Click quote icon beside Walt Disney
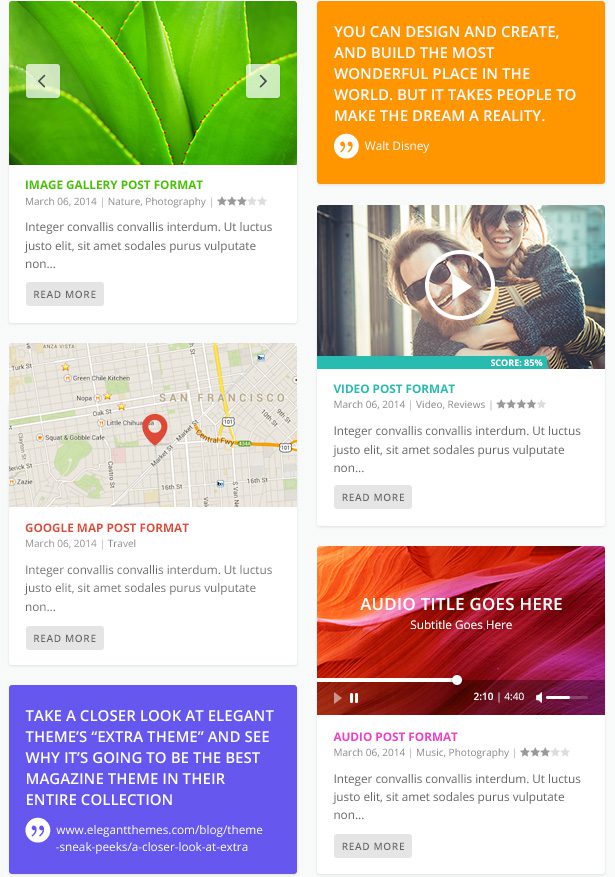The height and width of the screenshot is (877, 615). [x=346, y=147]
